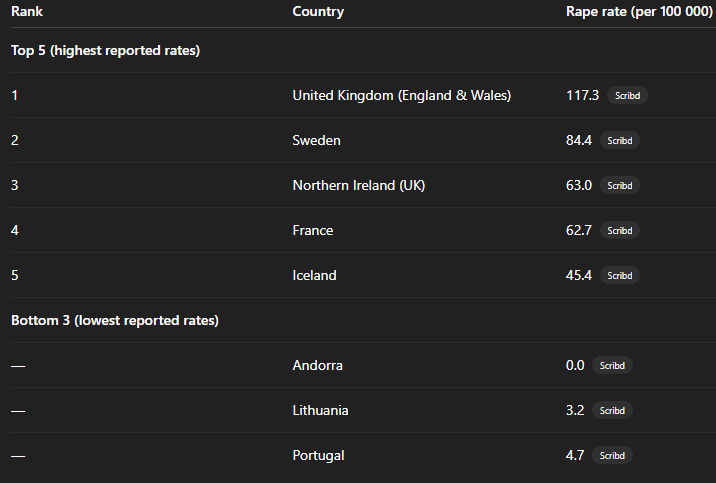Image resolution: width=716 pixels, height=483 pixels.
Task: Click the '3.2' rate value
Action: click(x=575, y=410)
